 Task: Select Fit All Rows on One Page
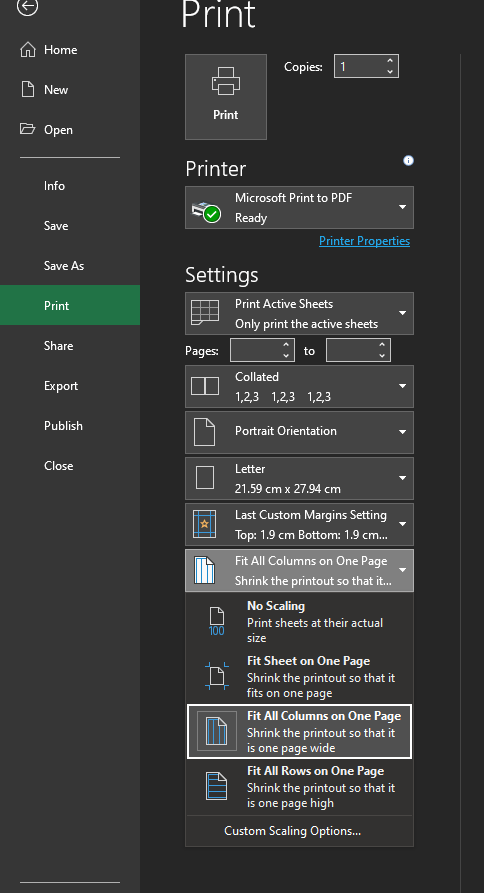pos(300,787)
